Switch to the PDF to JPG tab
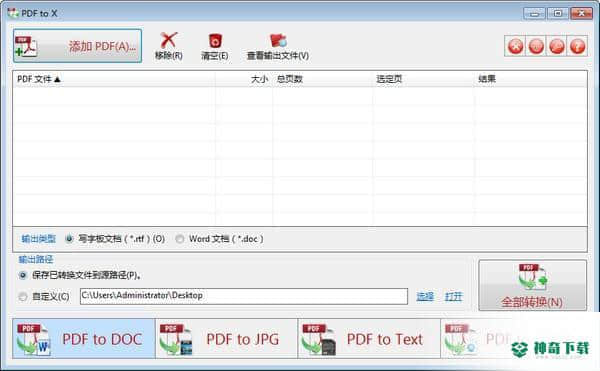 coord(227,338)
